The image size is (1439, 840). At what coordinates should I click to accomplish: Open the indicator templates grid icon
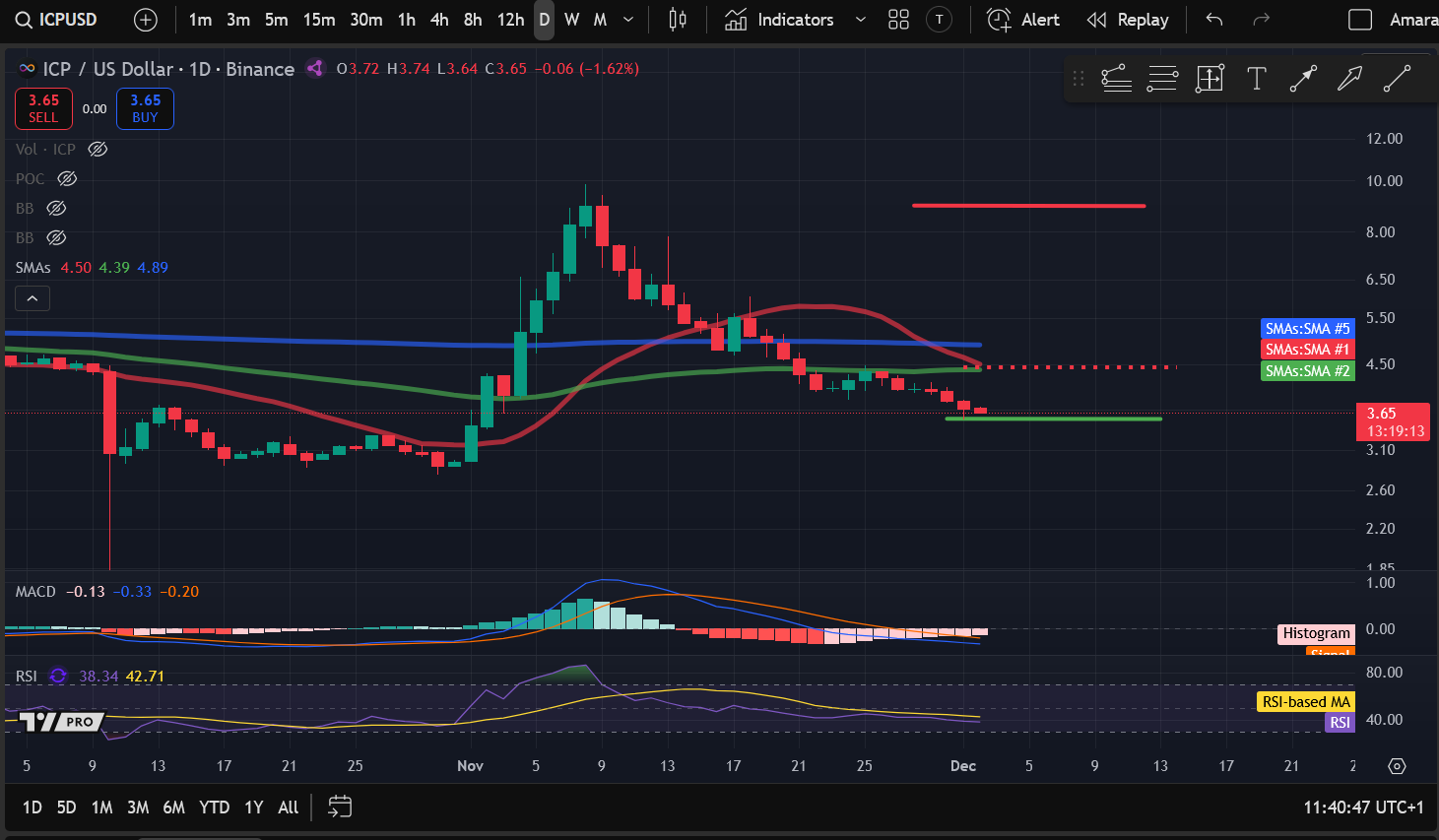[x=898, y=20]
